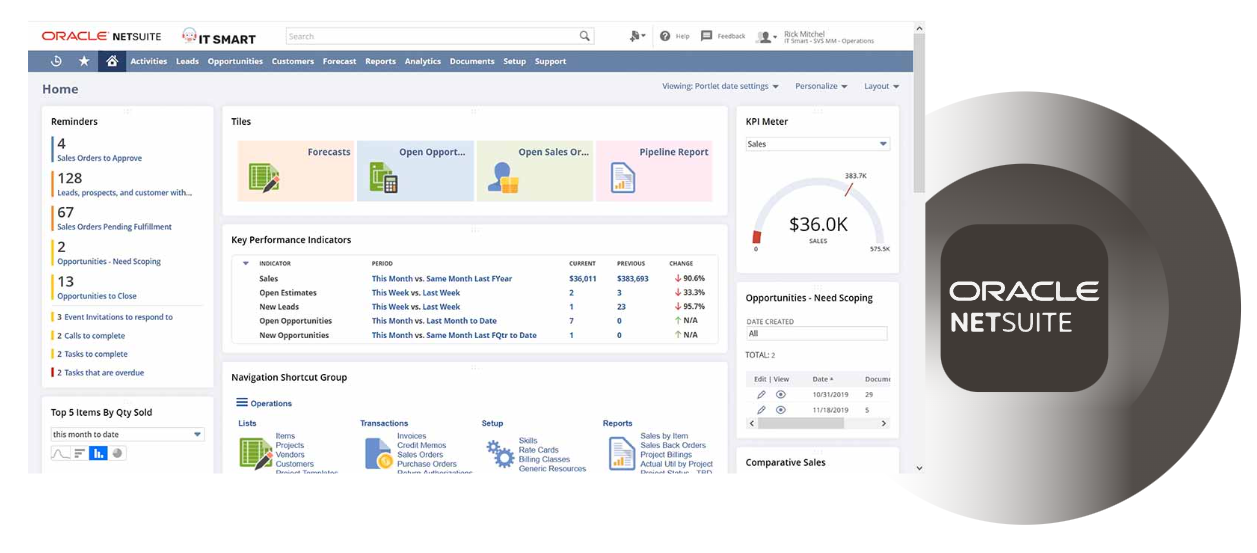Click the Pipeline Report tile icon

click(x=623, y=178)
